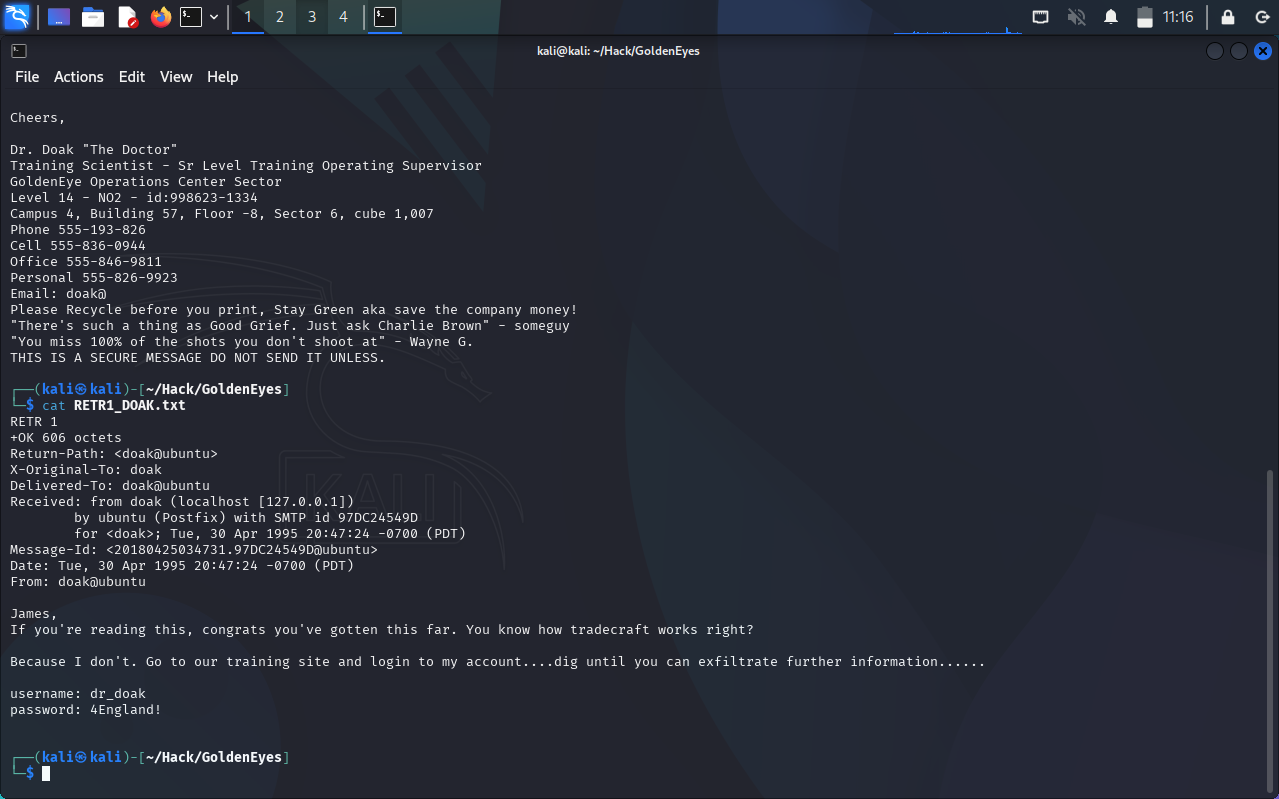The height and width of the screenshot is (799, 1279).
Task: Click the 'Delivered-To: doak@ubuntu' header
Action: click(x=110, y=486)
